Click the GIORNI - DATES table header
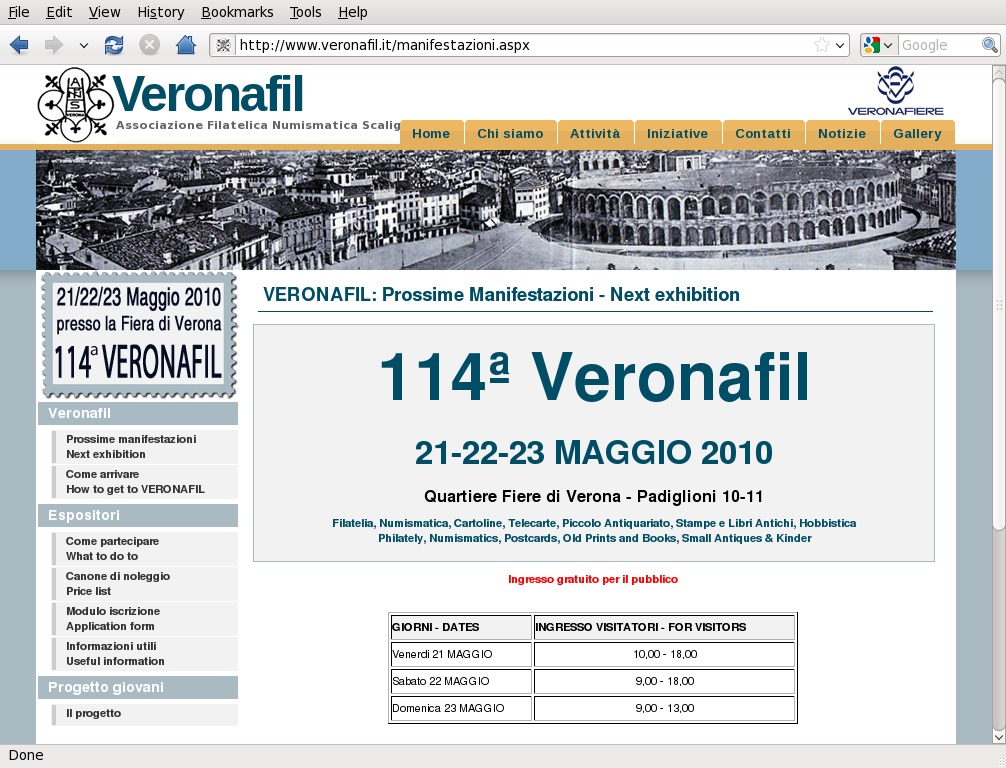This screenshot has height=768, width=1006. 461,627
